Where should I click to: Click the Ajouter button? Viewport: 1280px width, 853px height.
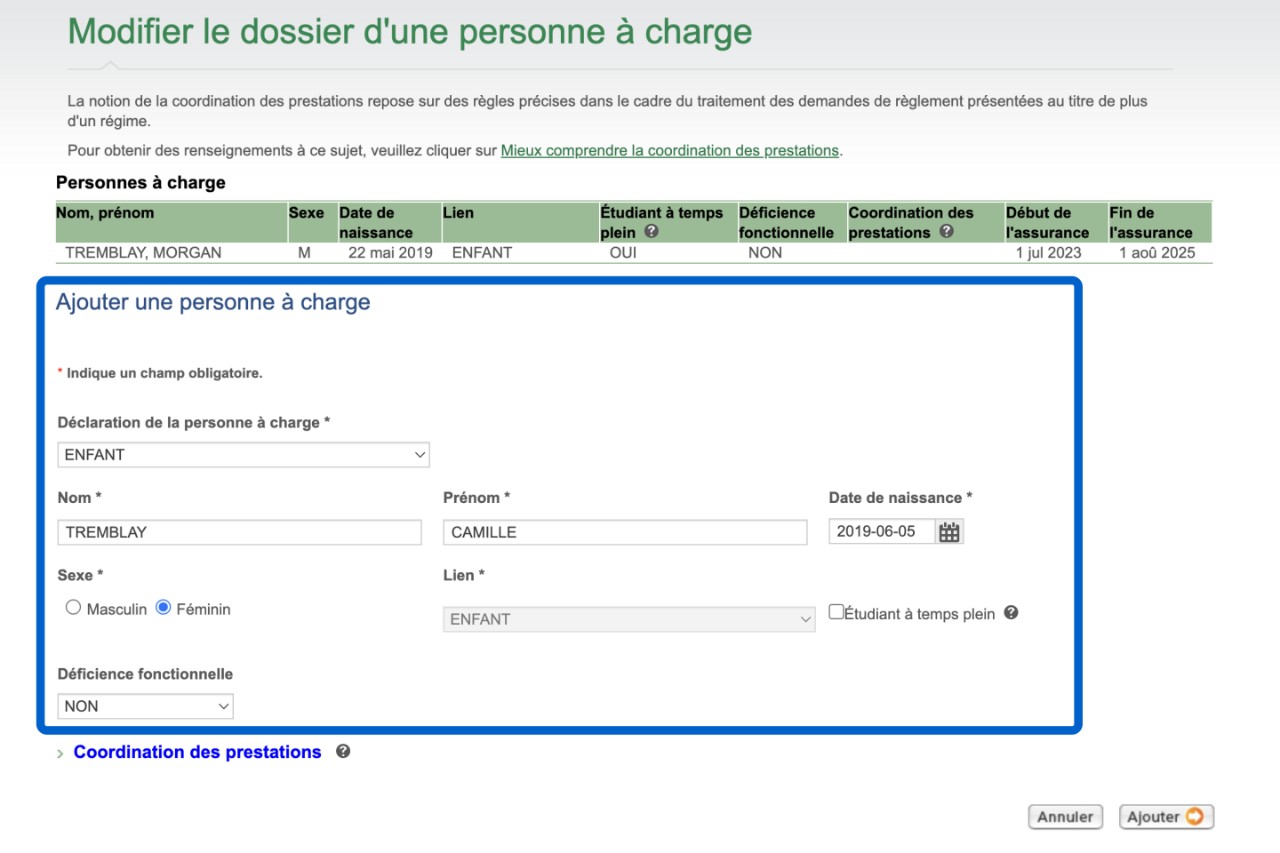point(1165,817)
